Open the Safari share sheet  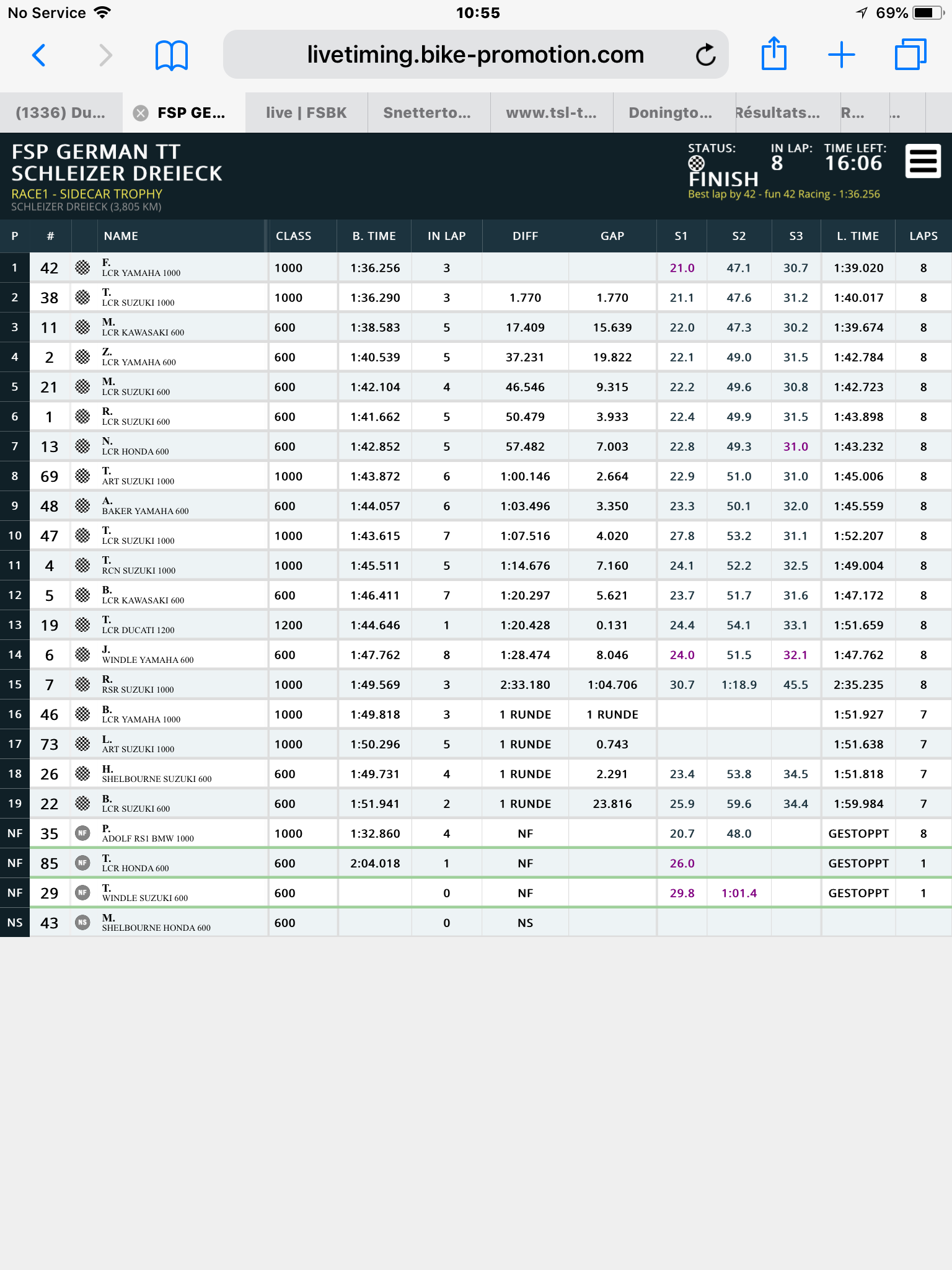pyautogui.click(x=774, y=53)
